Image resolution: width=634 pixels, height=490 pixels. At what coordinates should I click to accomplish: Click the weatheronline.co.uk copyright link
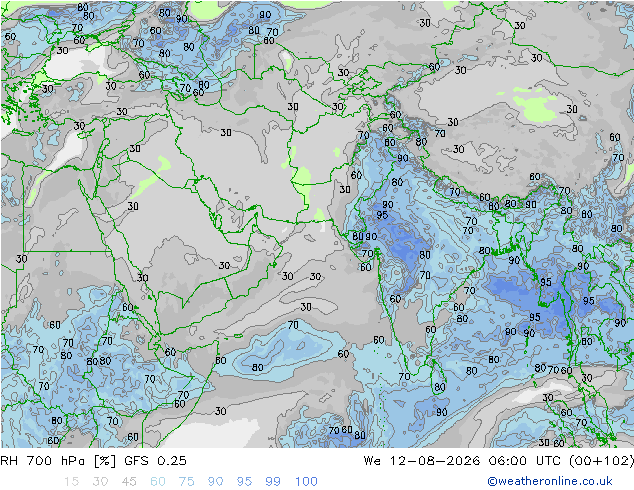click(x=549, y=481)
